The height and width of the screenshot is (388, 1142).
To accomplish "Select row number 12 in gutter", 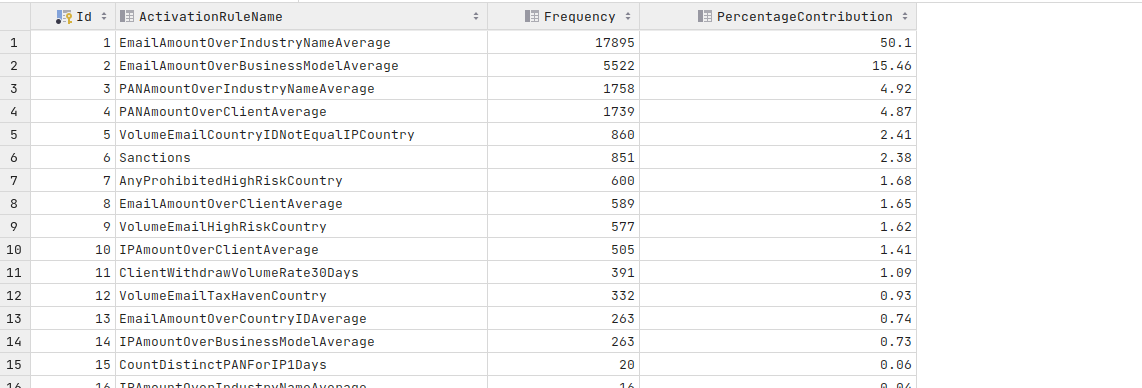I will (15, 296).
